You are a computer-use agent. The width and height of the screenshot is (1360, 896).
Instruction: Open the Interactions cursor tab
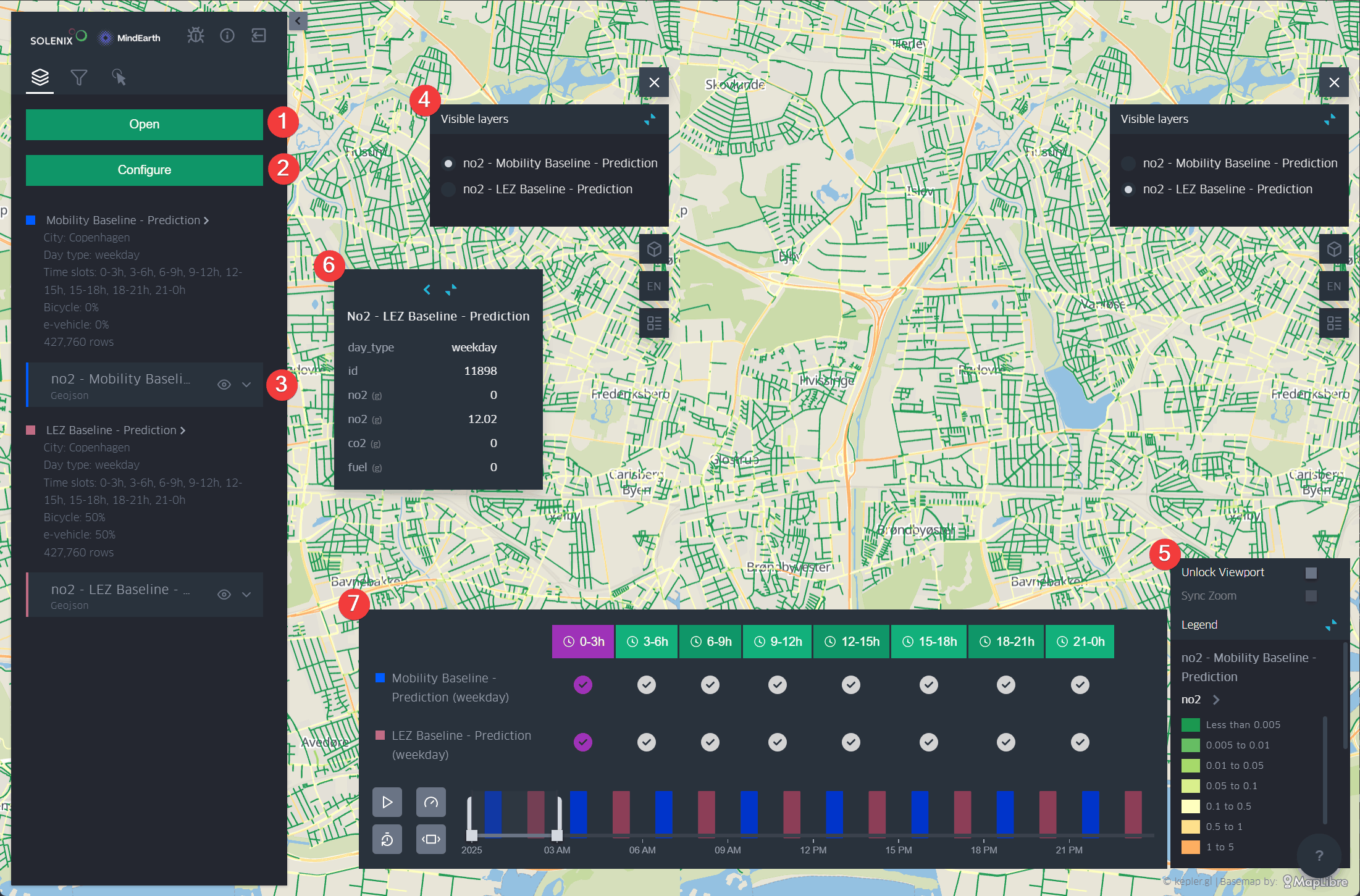click(119, 78)
